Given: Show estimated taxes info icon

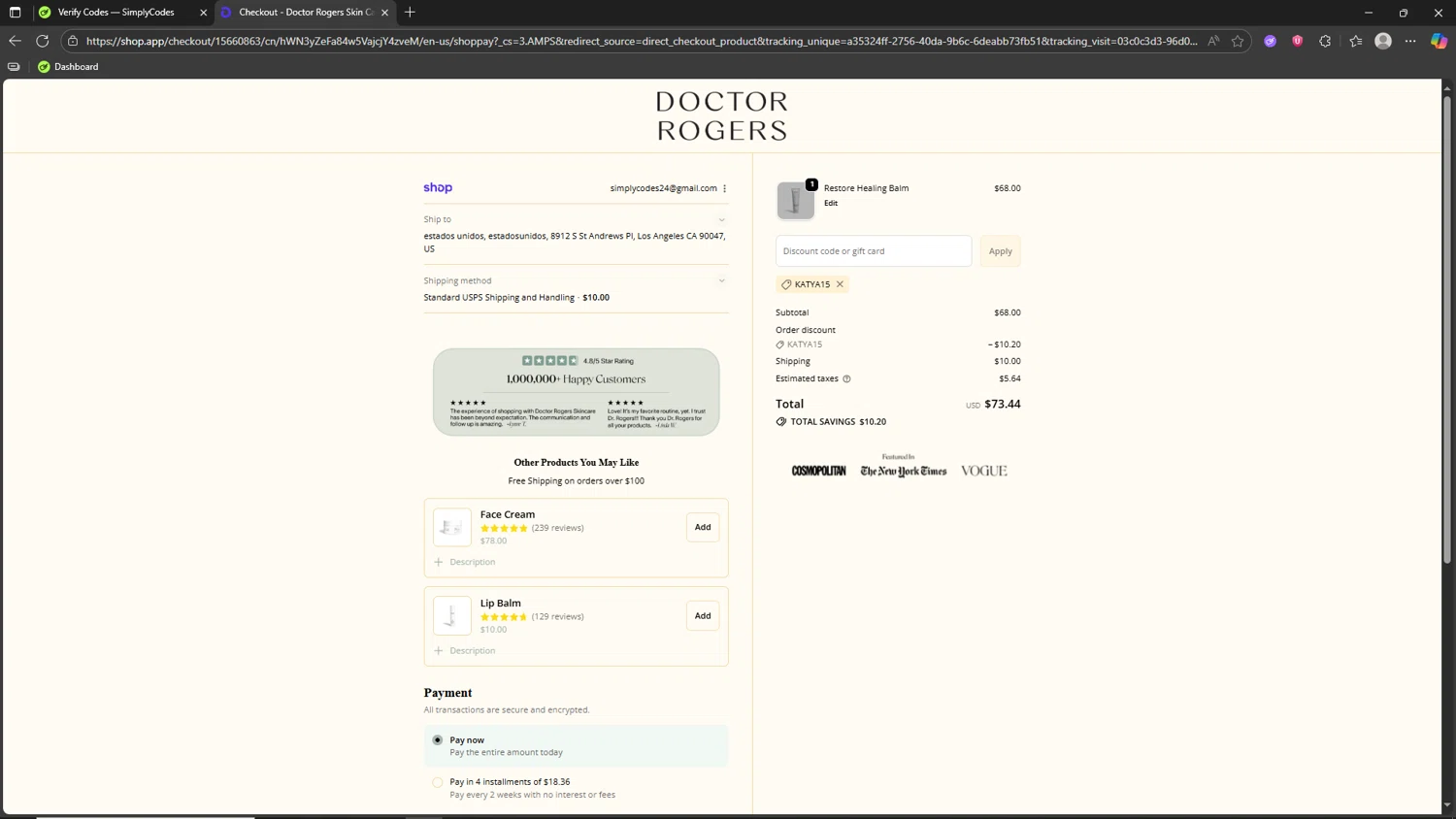Looking at the screenshot, I should tap(846, 378).
